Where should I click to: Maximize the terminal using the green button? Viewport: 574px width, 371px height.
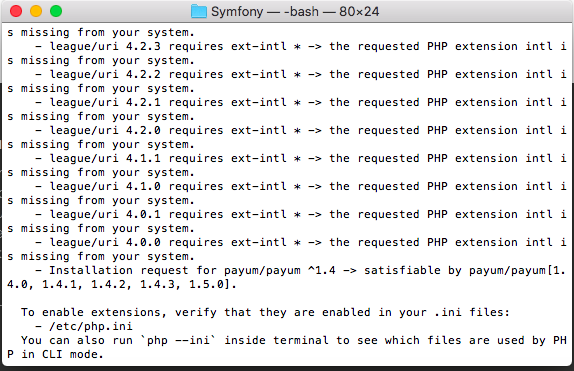(x=56, y=11)
